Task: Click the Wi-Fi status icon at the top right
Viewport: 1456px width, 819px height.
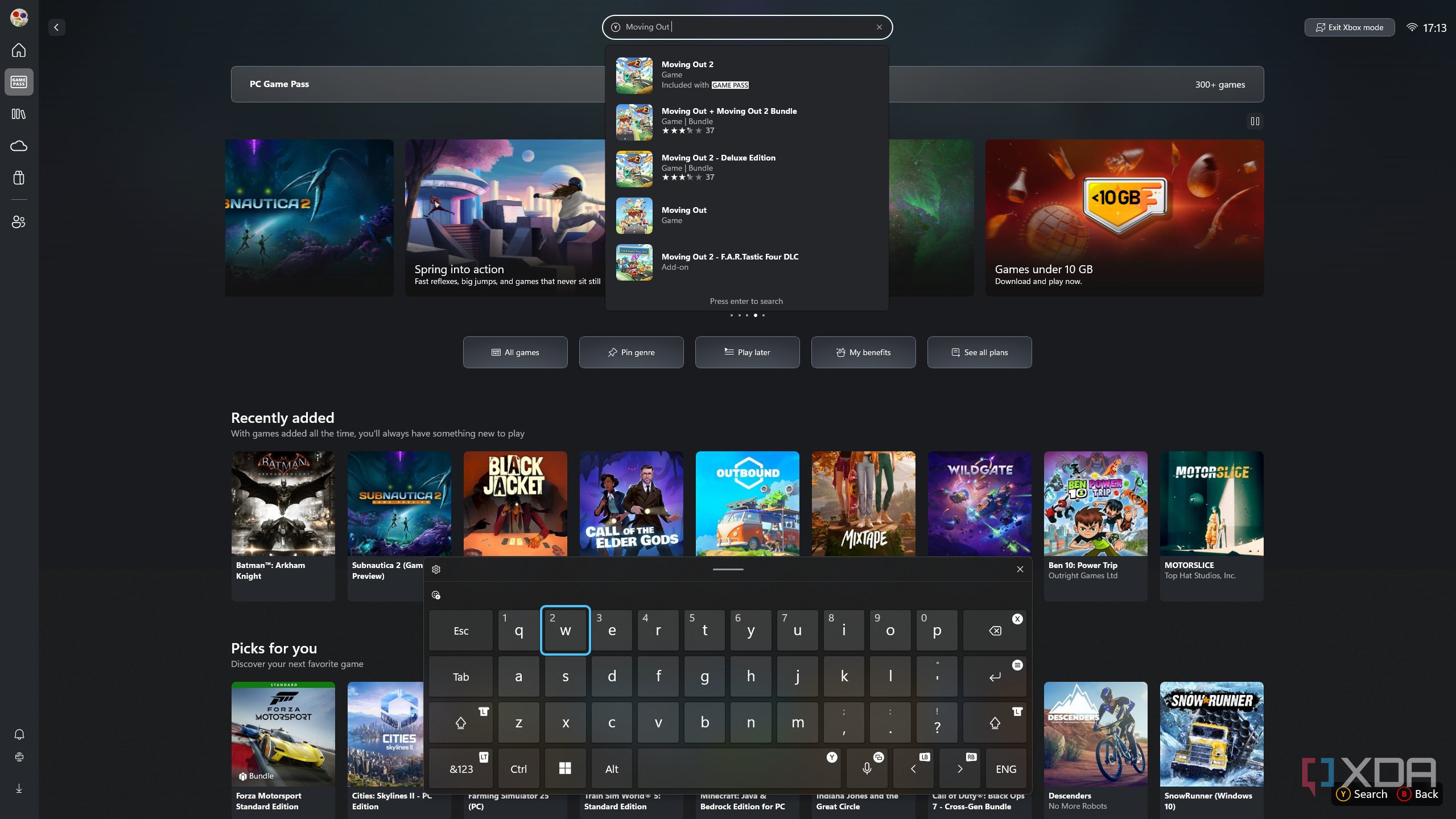Action: pyautogui.click(x=1412, y=27)
